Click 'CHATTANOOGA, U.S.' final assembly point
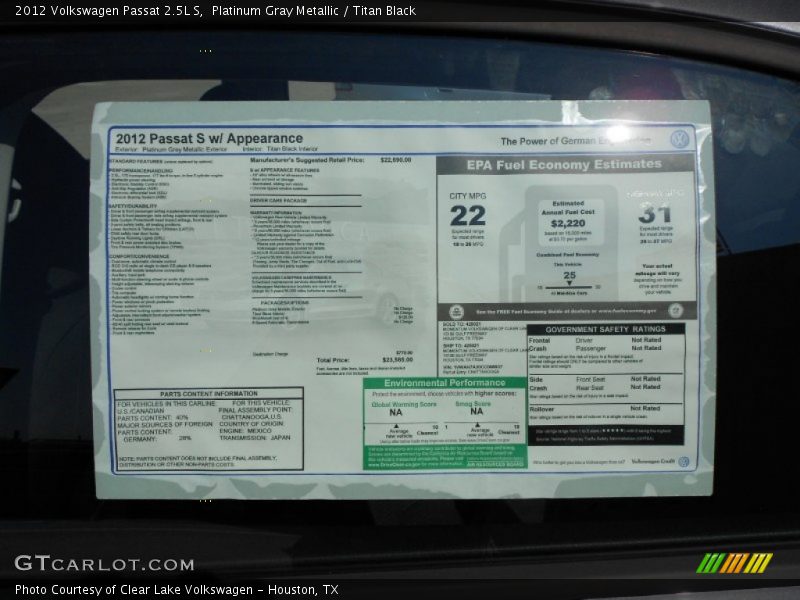Viewport: 800px width, 600px height. click(252, 417)
